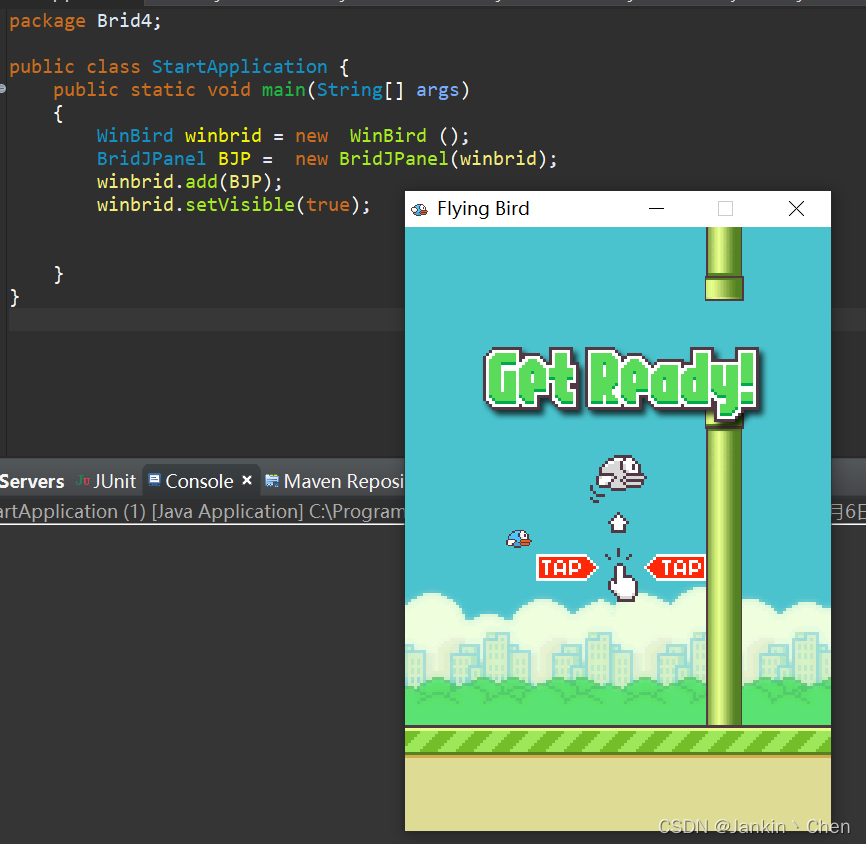Close the Console tab with its X
The height and width of the screenshot is (844, 866).
point(247,480)
